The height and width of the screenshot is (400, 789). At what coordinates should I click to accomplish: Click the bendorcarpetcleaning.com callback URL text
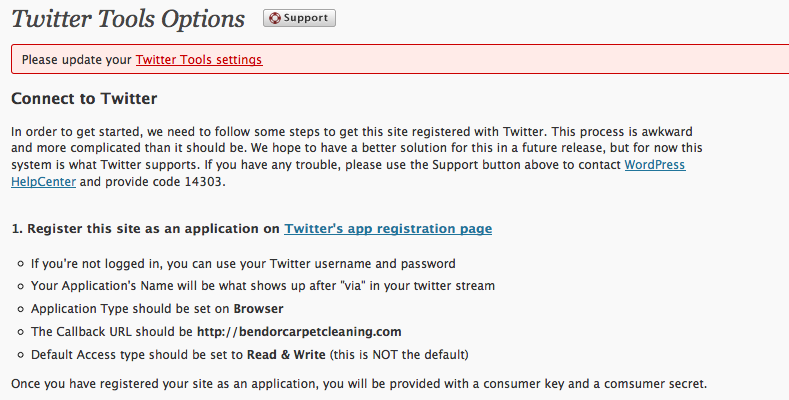point(299,332)
